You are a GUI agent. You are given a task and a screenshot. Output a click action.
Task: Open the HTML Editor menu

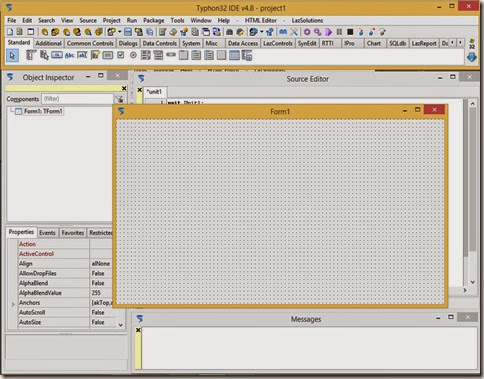pyautogui.click(x=261, y=20)
